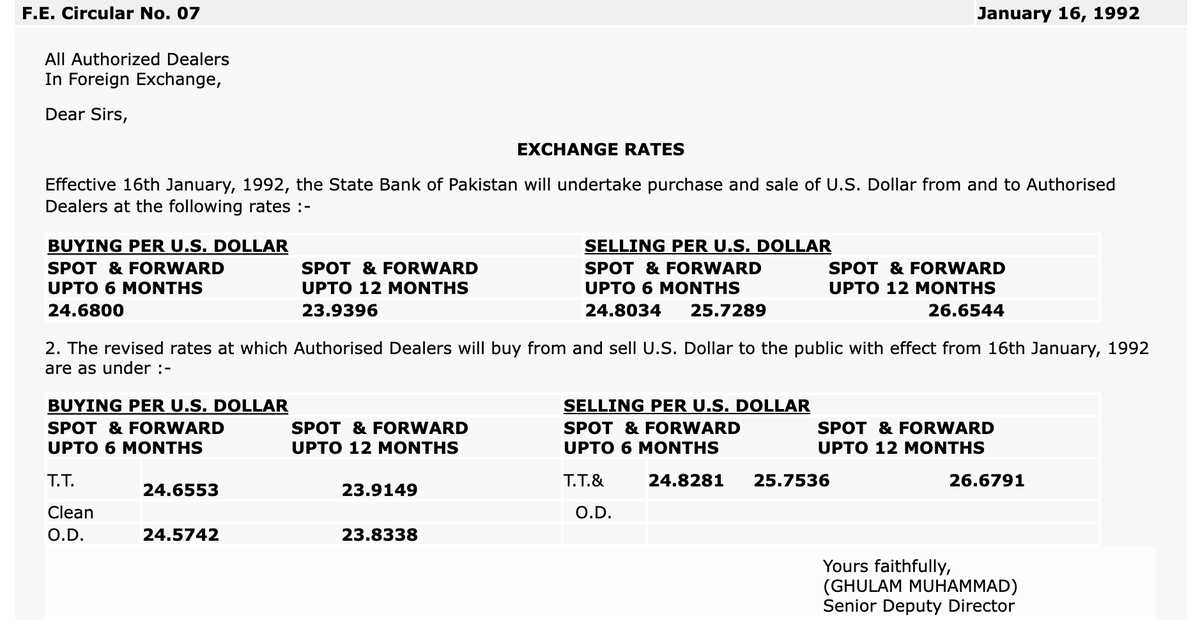Screen dimensions: 1200x620
Task: Click the public selling rate 24.8281
Action: [686, 480]
